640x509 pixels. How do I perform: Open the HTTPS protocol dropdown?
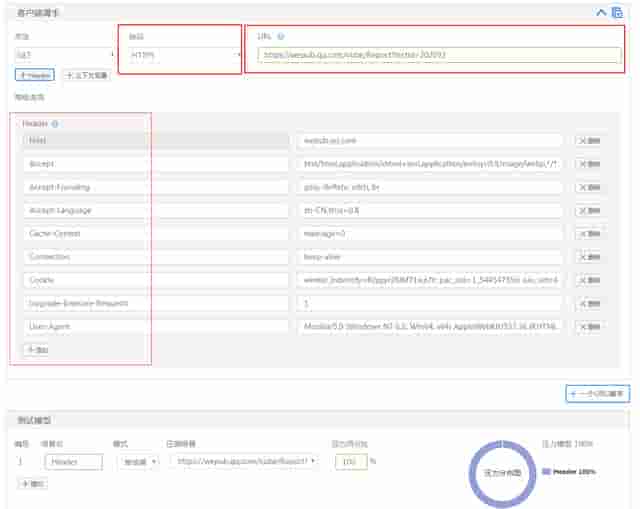point(184,54)
